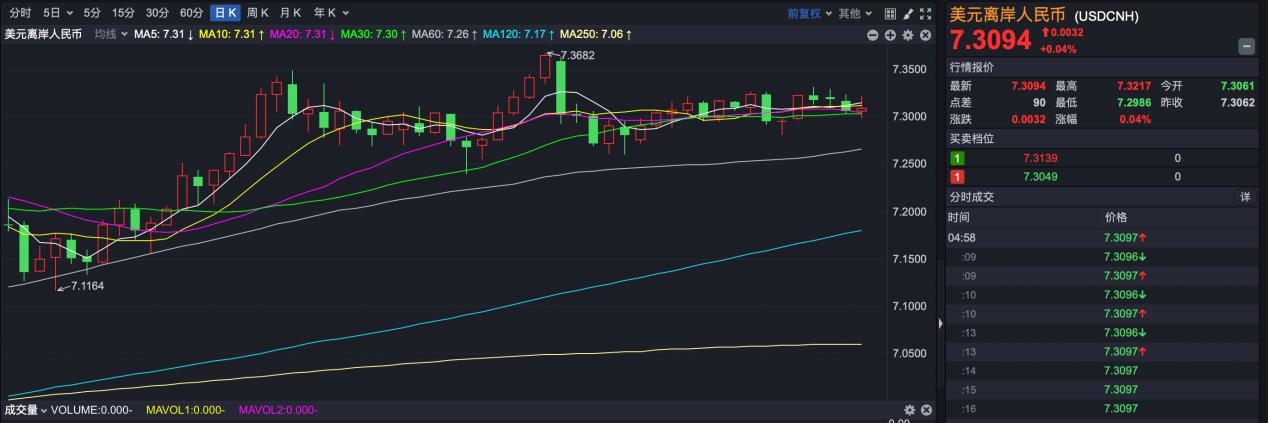Click the 昨收 value 7.3062
The image size is (1268, 423).
click(x=1237, y=103)
